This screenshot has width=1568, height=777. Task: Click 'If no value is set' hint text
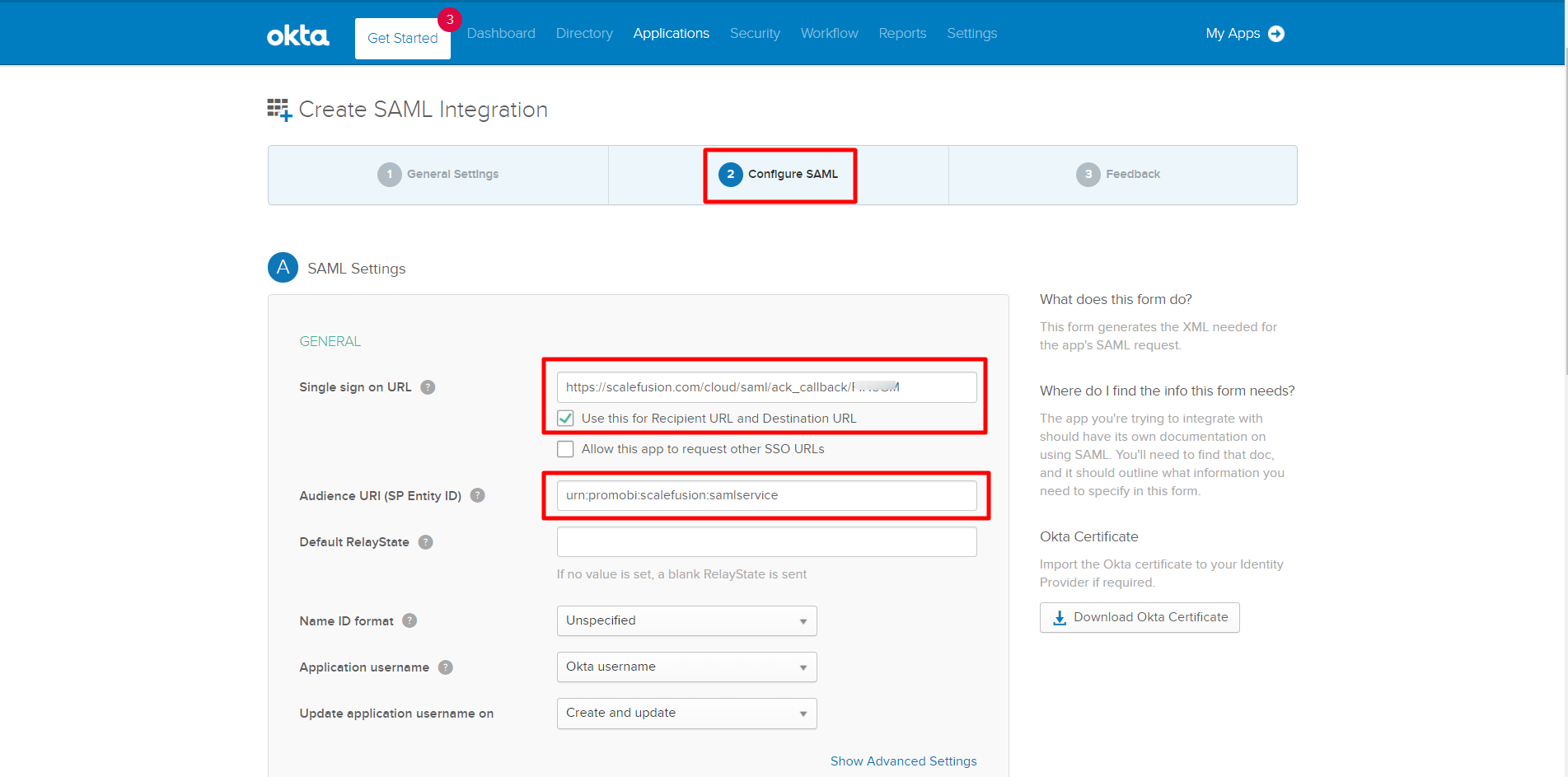click(681, 574)
